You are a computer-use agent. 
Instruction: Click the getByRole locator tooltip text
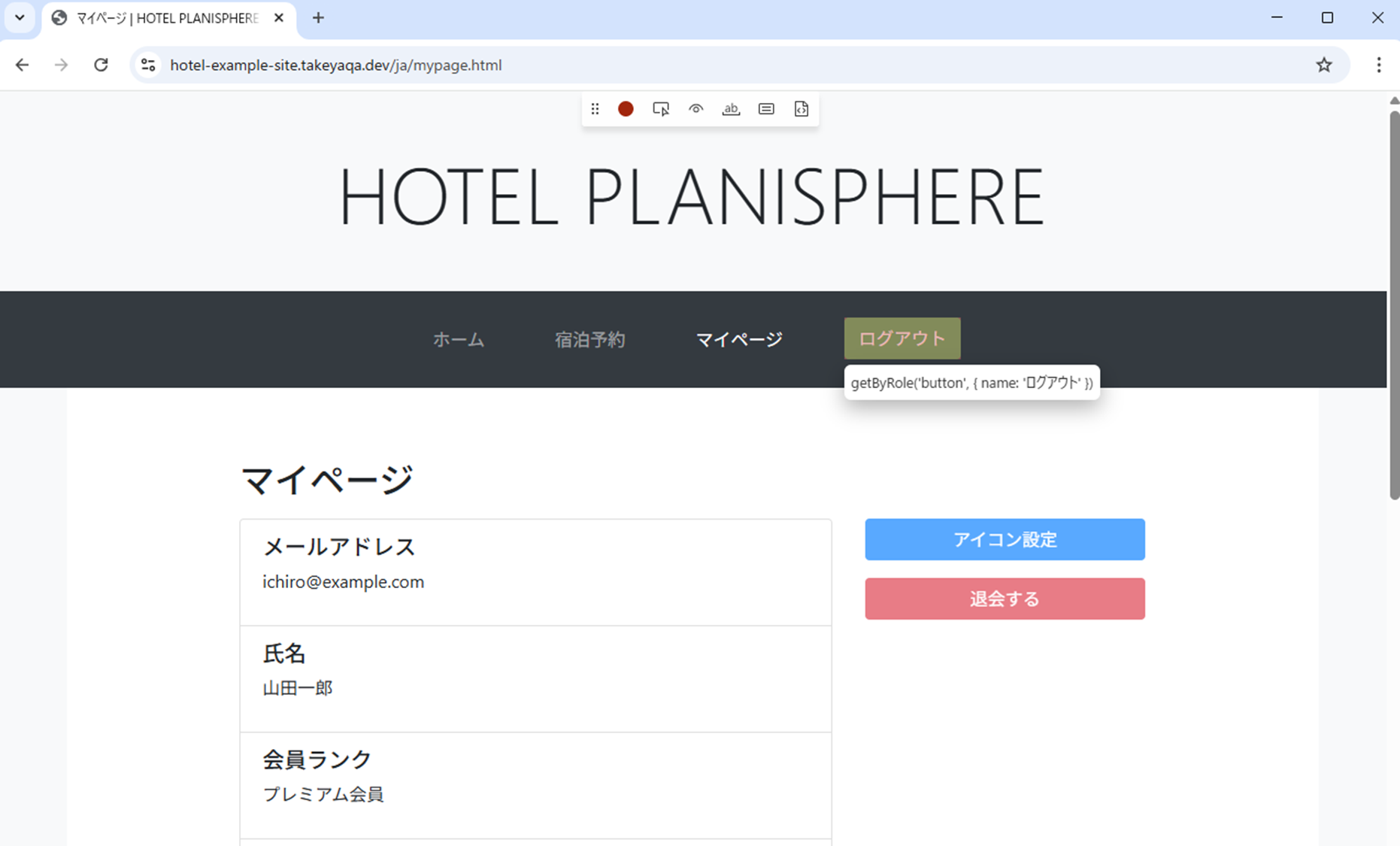click(x=972, y=383)
